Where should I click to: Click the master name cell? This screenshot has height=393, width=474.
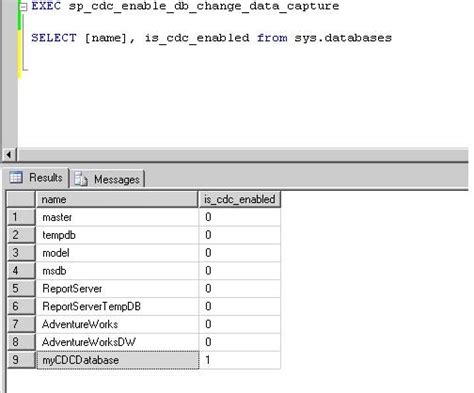coord(117,217)
